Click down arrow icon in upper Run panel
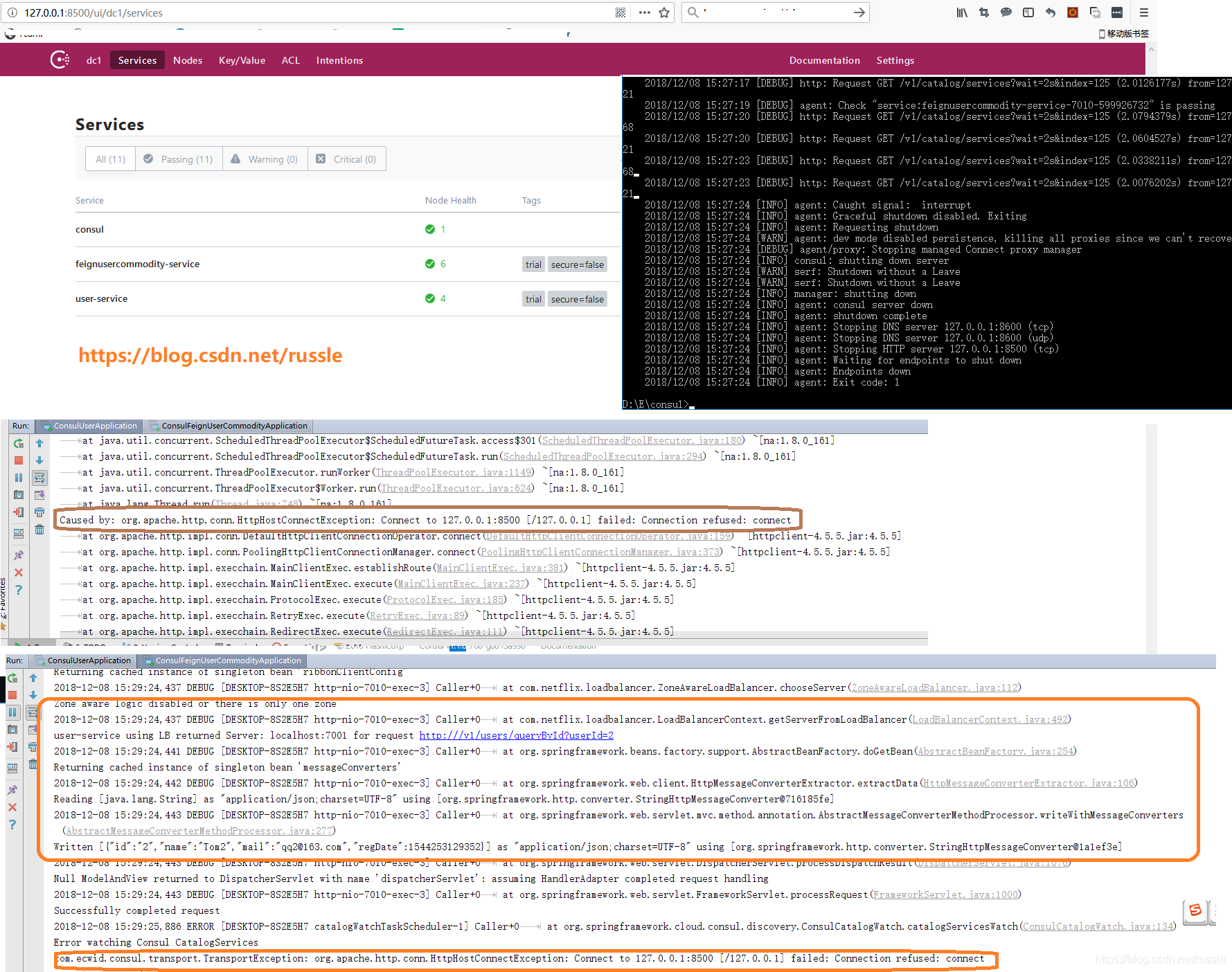Viewport: 1232px width, 972px height. [39, 460]
